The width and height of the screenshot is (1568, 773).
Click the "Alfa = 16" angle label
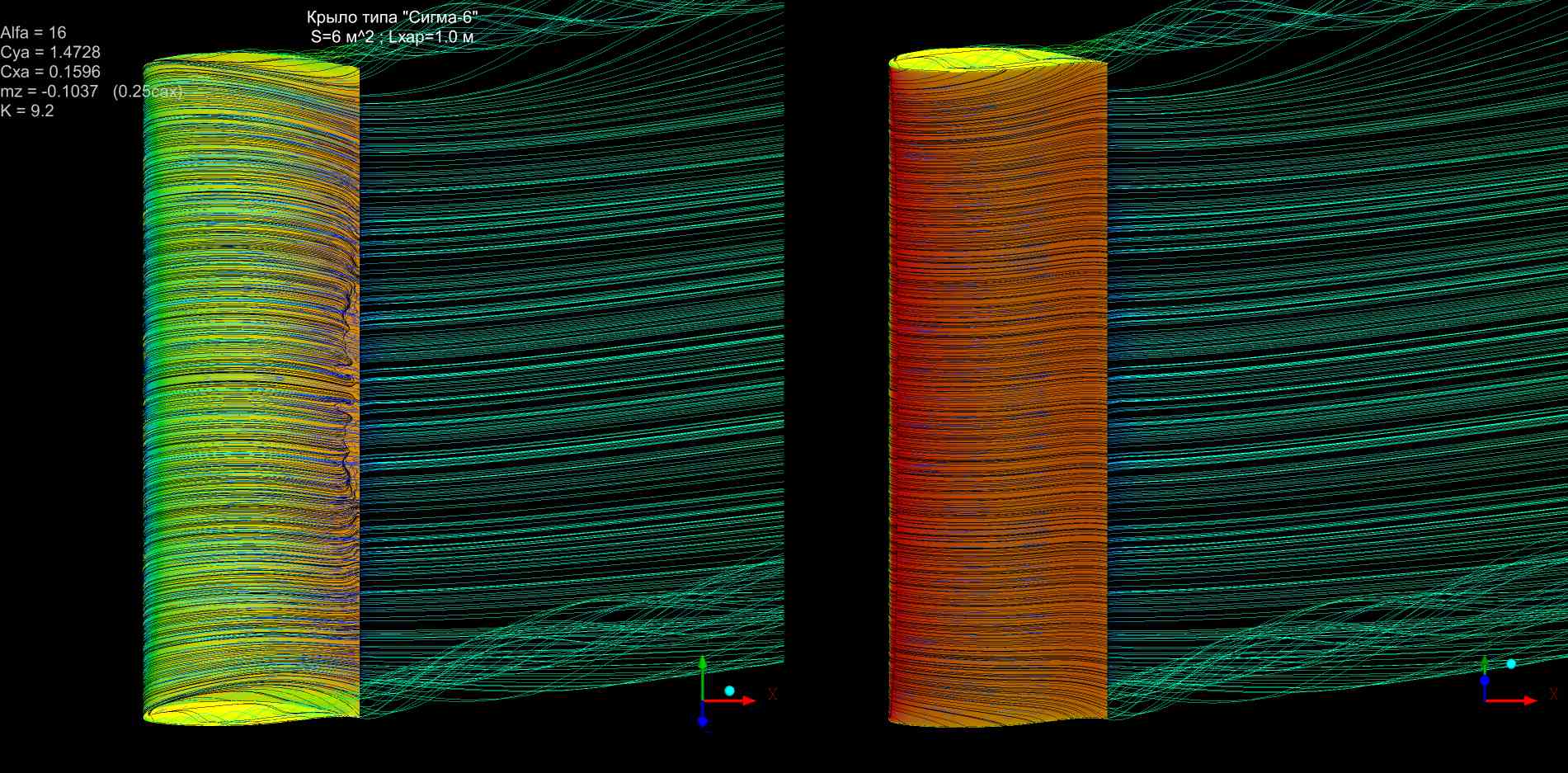coord(33,33)
